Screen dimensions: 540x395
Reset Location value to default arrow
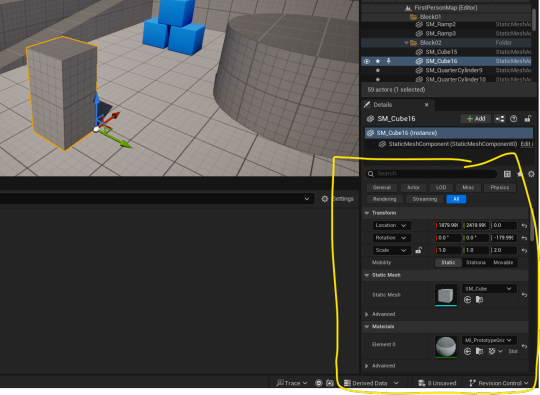tap(524, 226)
